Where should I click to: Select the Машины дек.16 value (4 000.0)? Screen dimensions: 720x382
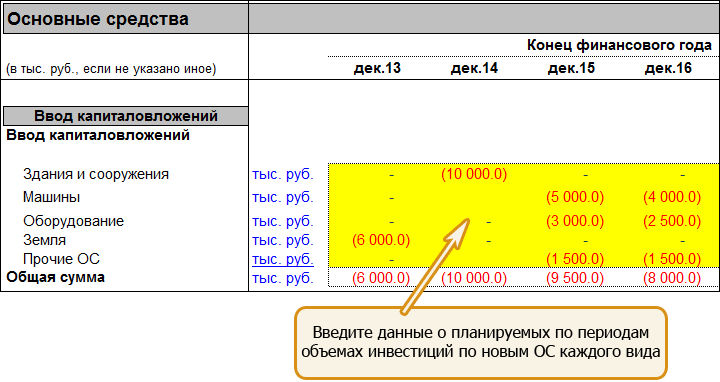coord(672,197)
